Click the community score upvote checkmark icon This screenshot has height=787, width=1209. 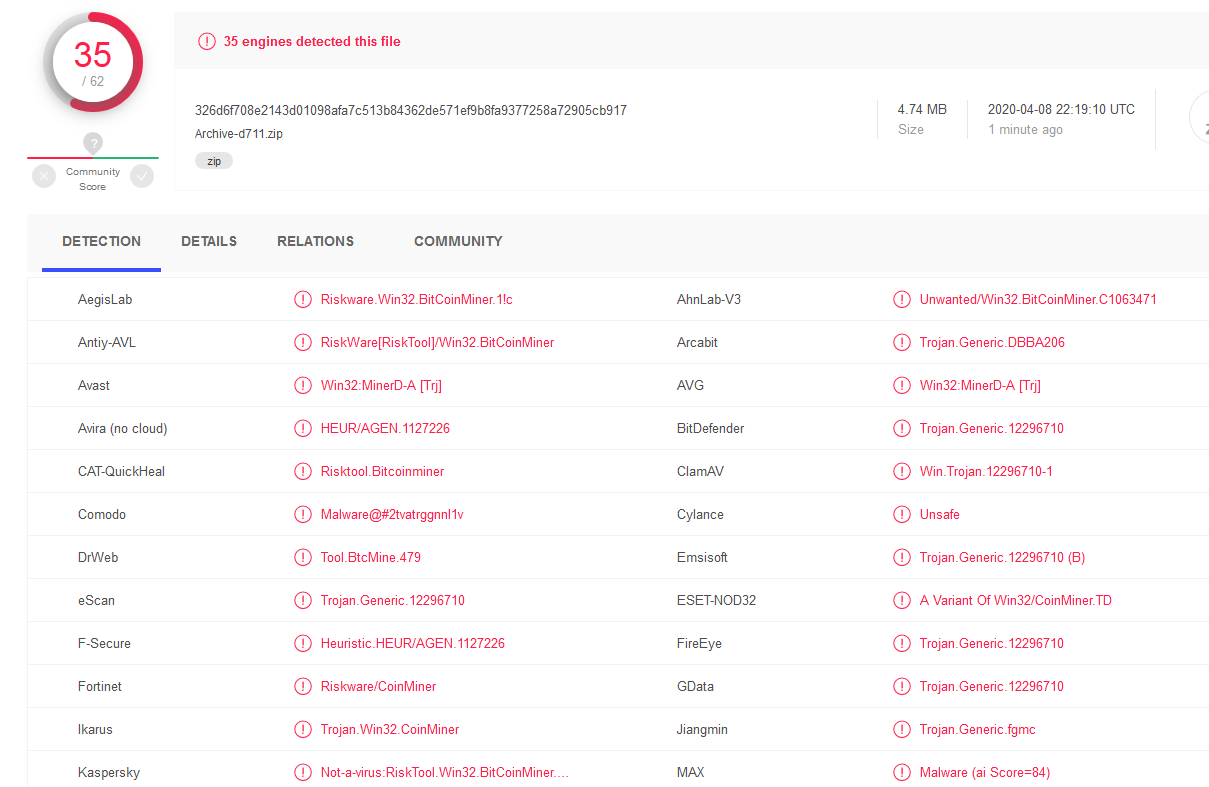[142, 177]
